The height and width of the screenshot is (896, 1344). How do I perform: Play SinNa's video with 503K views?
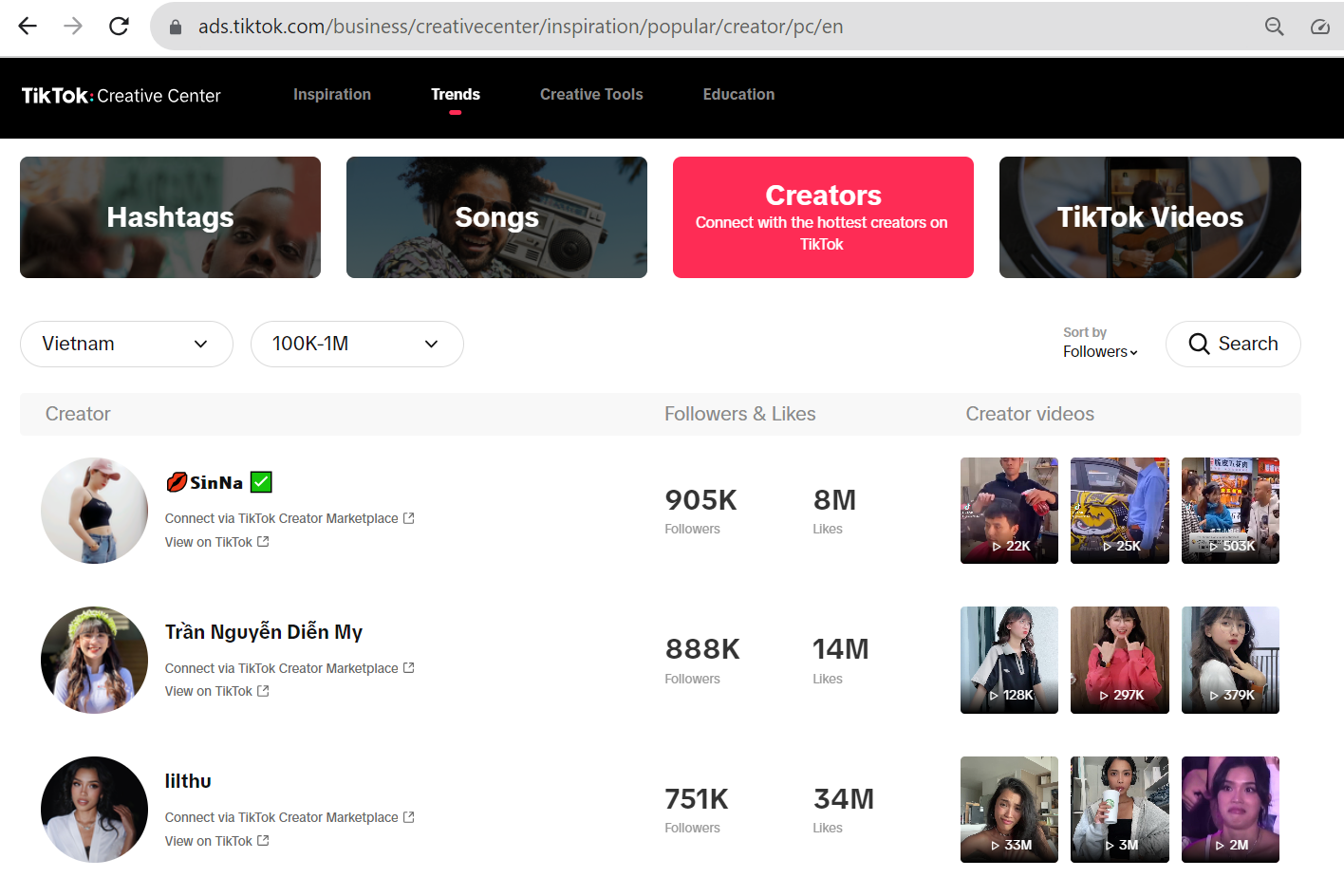(1230, 511)
